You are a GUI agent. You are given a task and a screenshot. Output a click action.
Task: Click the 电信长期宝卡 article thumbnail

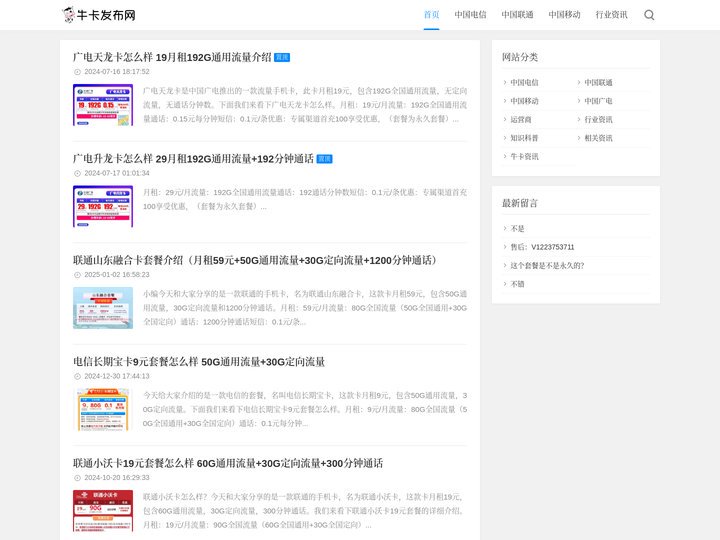click(103, 409)
